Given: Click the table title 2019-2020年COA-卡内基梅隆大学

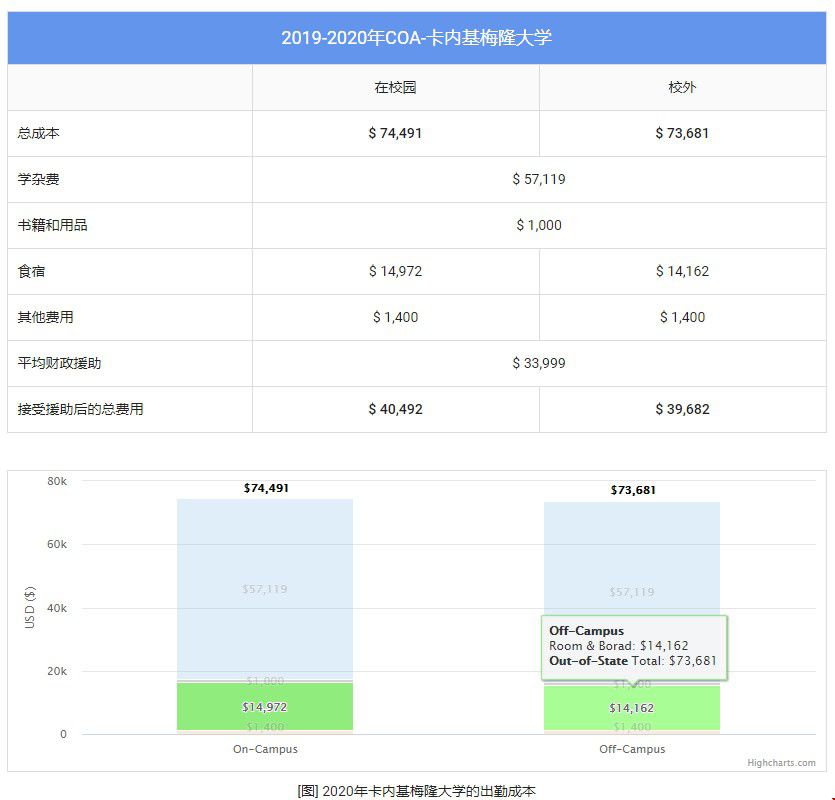Looking at the screenshot, I should [416, 38].
